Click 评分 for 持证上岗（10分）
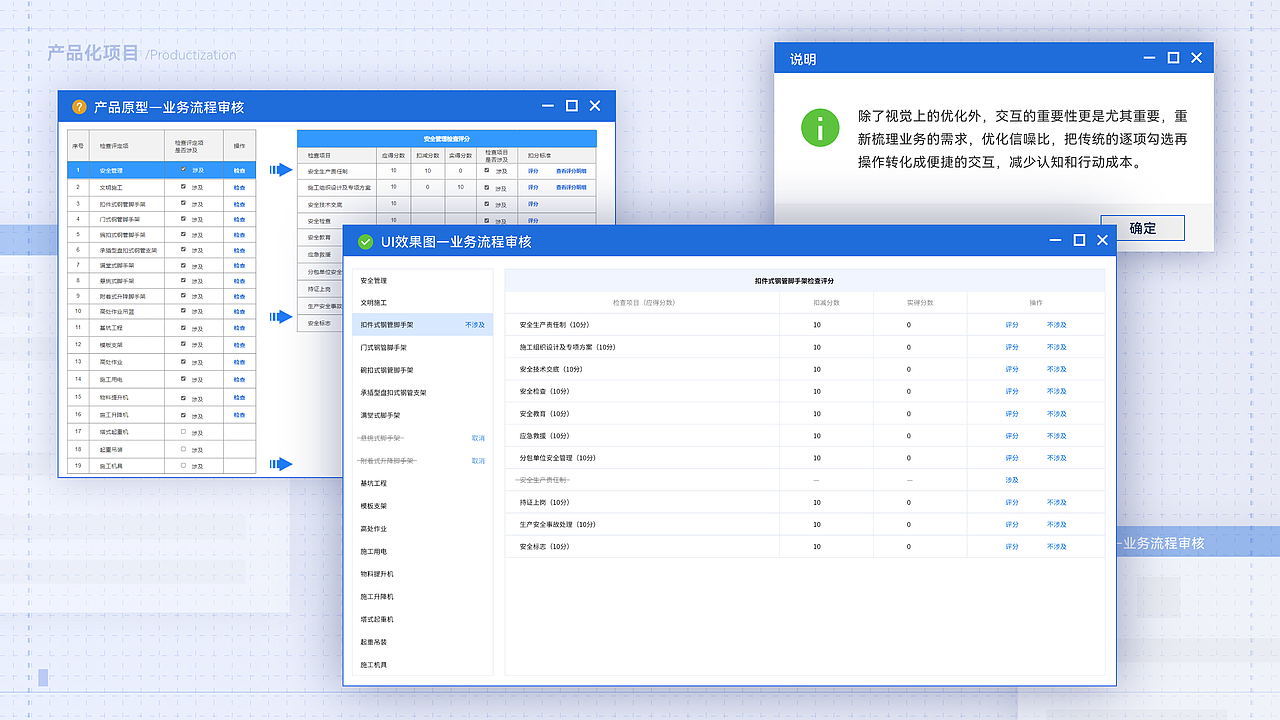This screenshot has height=720, width=1280. click(1012, 502)
